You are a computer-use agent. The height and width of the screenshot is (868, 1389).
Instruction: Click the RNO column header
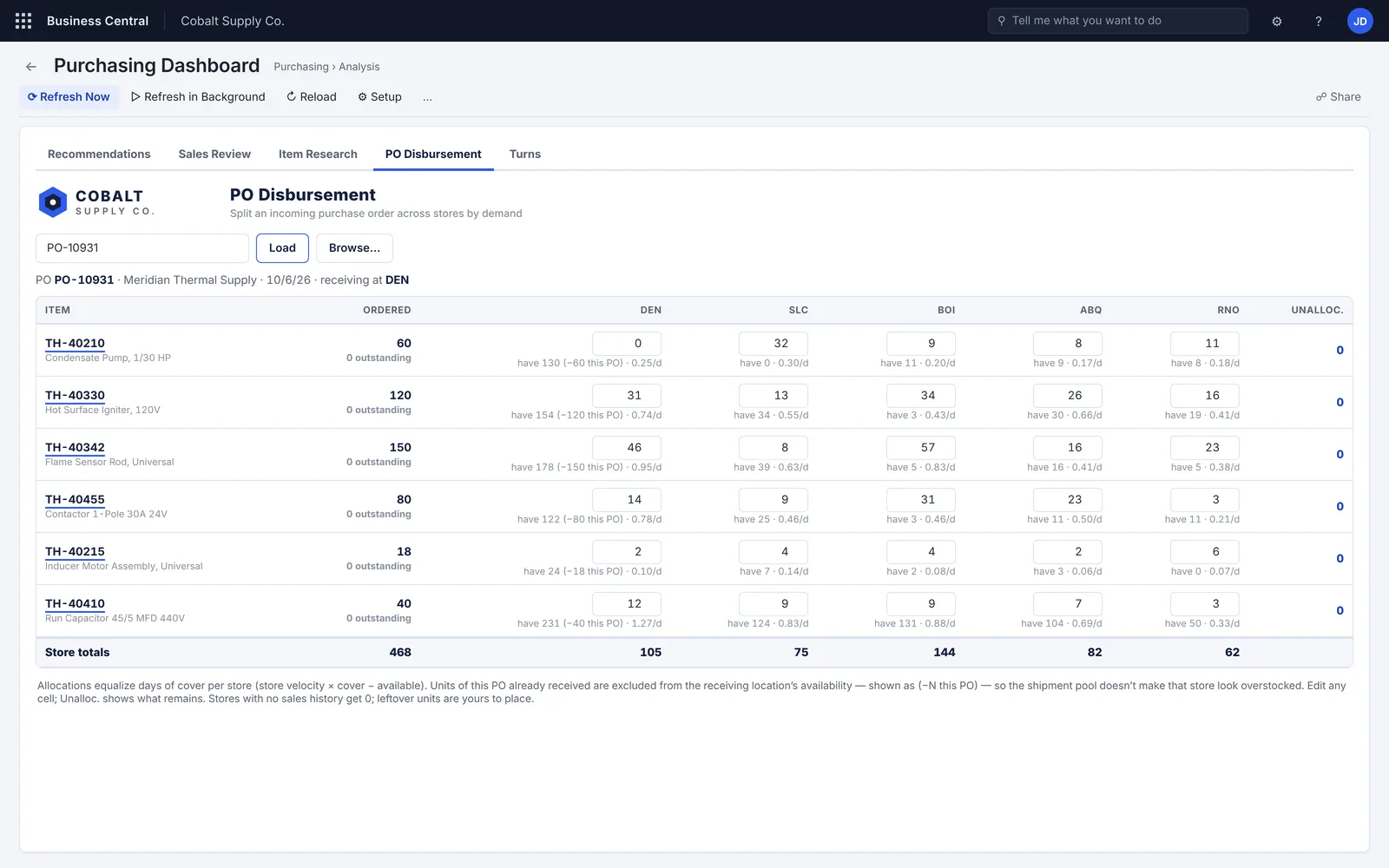[x=1228, y=310]
